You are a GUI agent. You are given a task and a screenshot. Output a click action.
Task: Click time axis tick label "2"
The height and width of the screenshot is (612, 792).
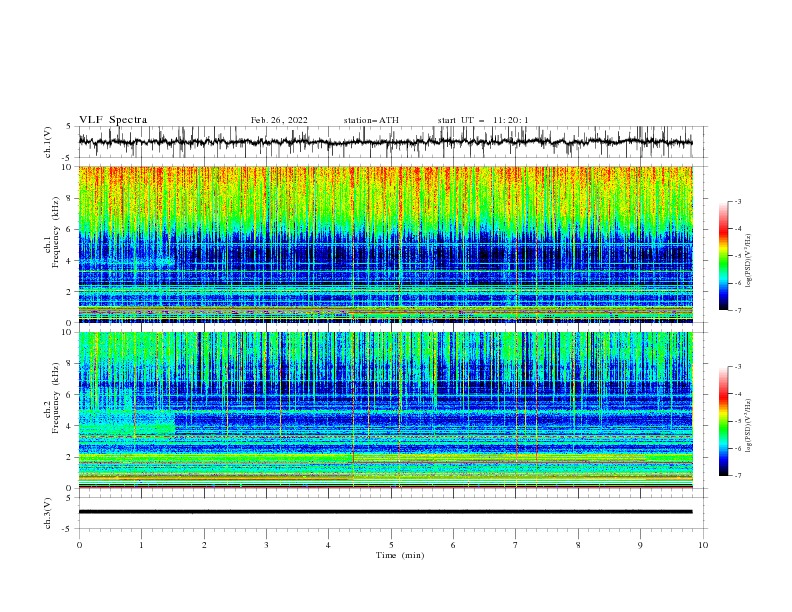tap(204, 545)
